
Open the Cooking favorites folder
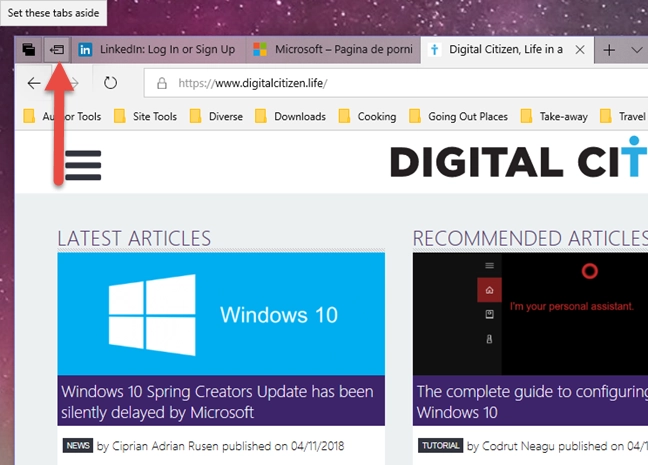367,117
